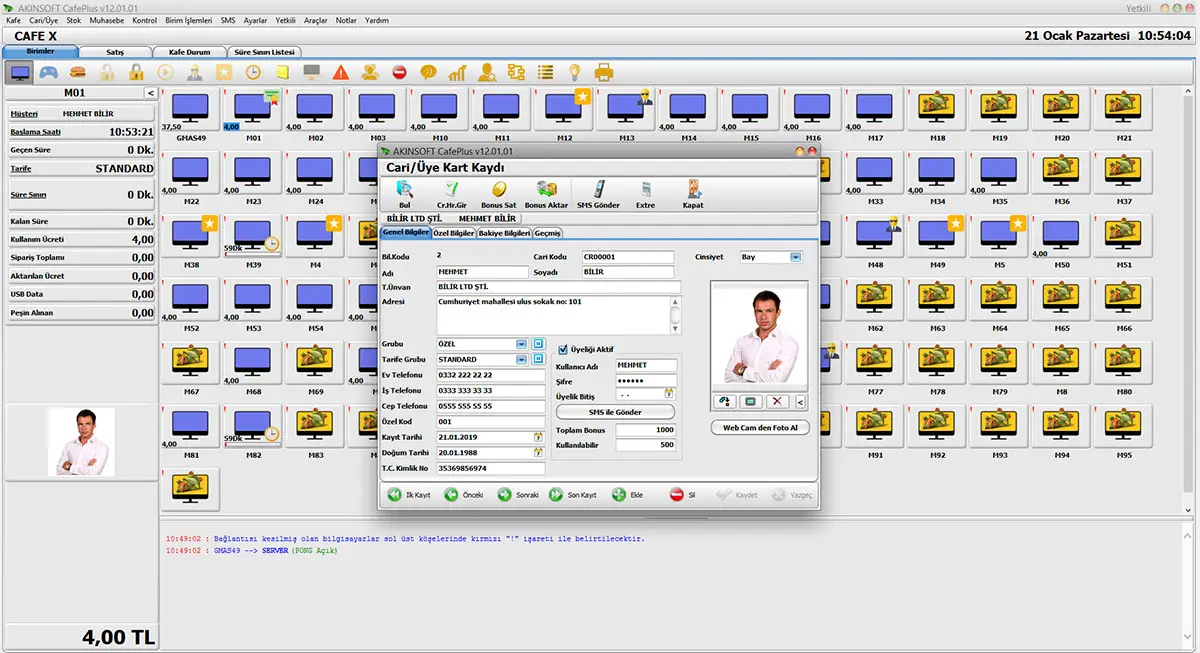Click the orange speech bubble icon
1200x653 pixels.
point(428,72)
